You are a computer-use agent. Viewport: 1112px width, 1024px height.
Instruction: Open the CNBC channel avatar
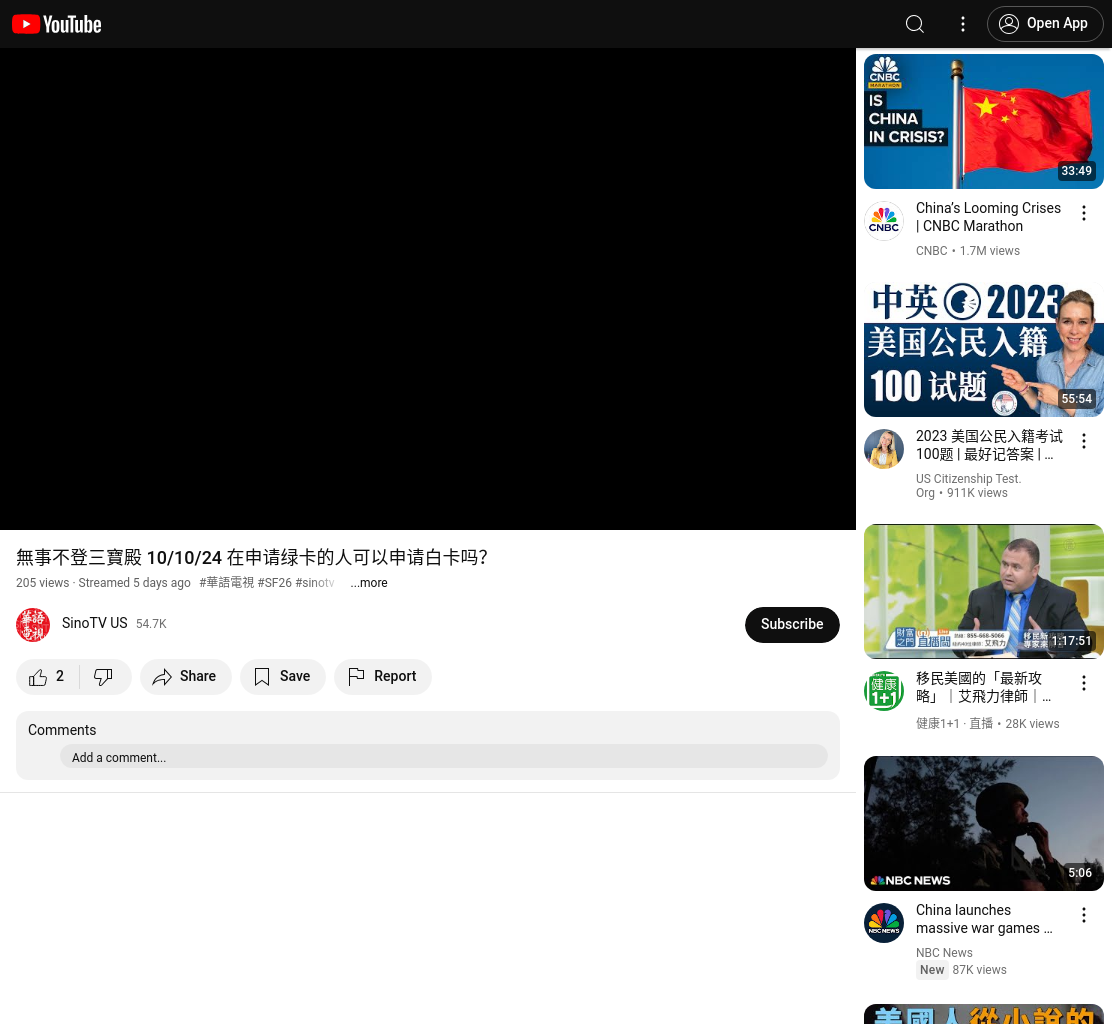tap(884, 221)
